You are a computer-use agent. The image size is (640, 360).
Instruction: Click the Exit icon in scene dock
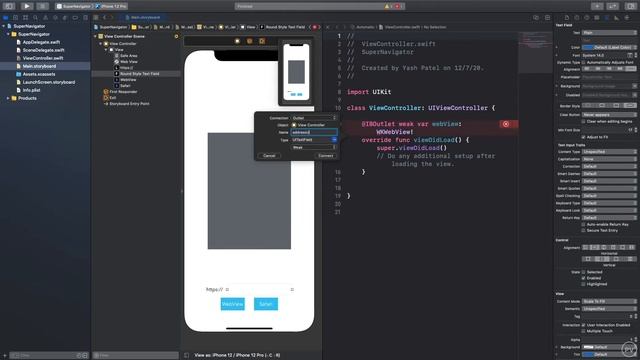click(262, 41)
